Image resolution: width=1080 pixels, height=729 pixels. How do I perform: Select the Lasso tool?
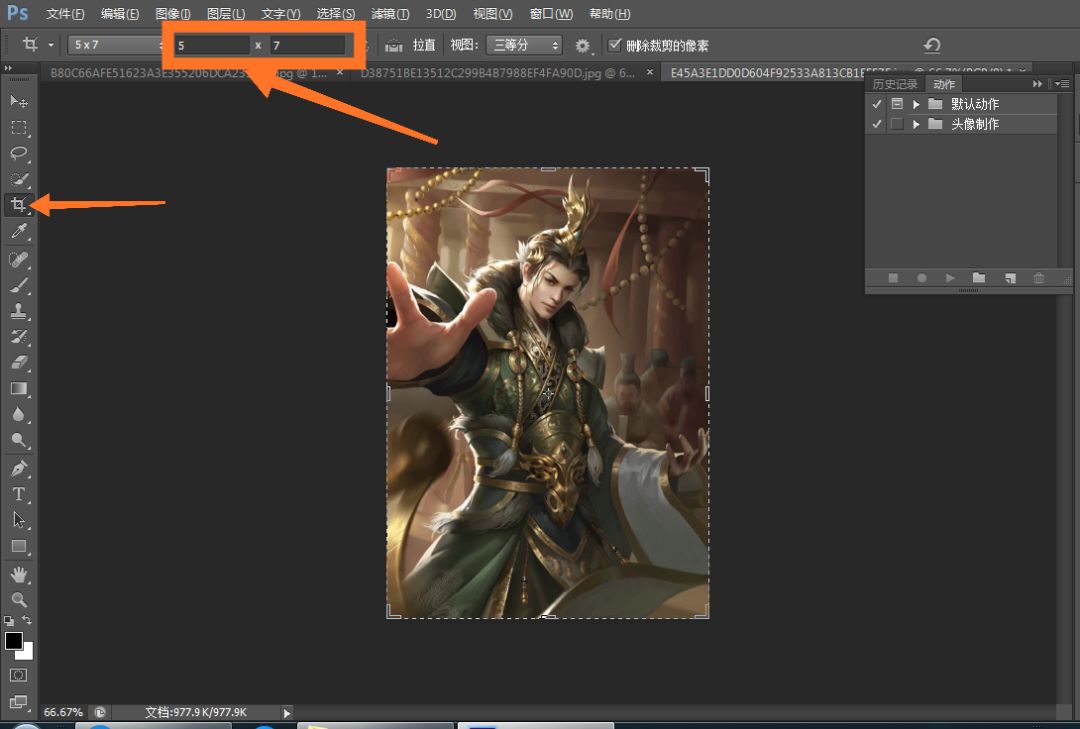[x=18, y=153]
